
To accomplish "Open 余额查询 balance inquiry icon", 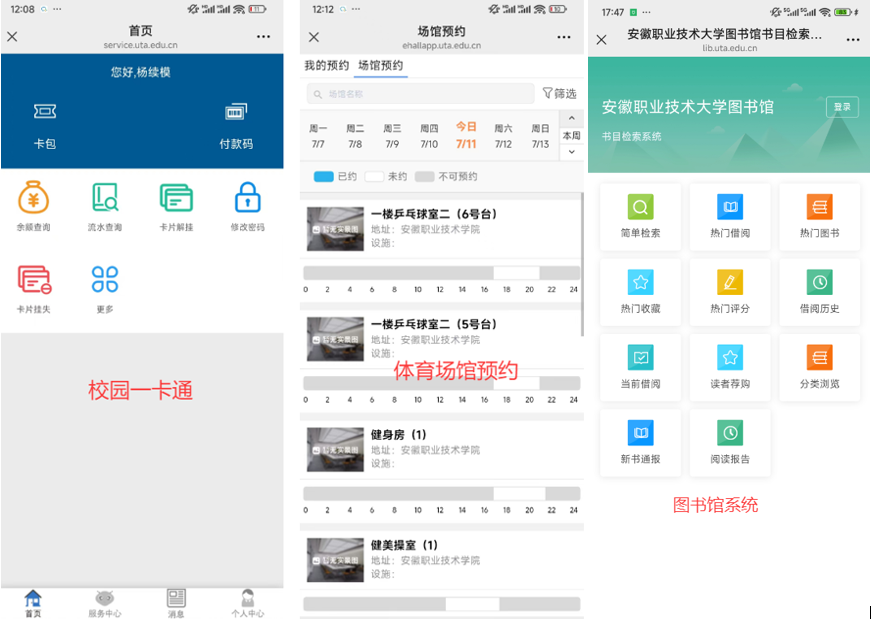I will pos(34,197).
